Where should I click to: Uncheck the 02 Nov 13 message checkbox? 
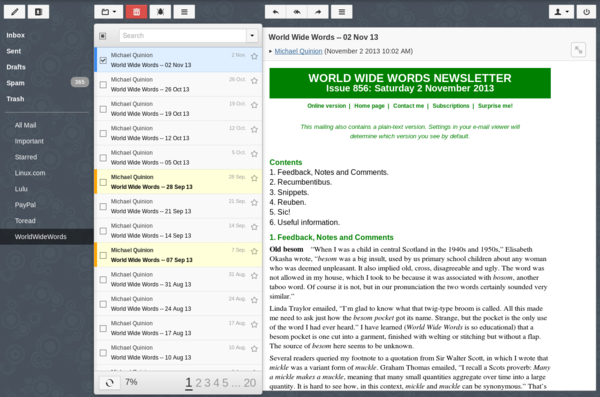click(x=103, y=60)
